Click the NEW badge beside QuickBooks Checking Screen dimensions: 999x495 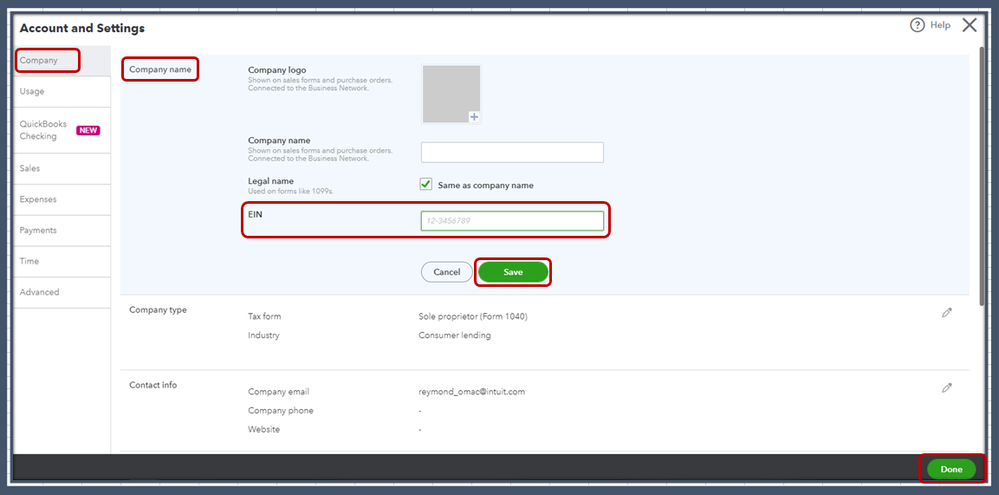pos(88,130)
